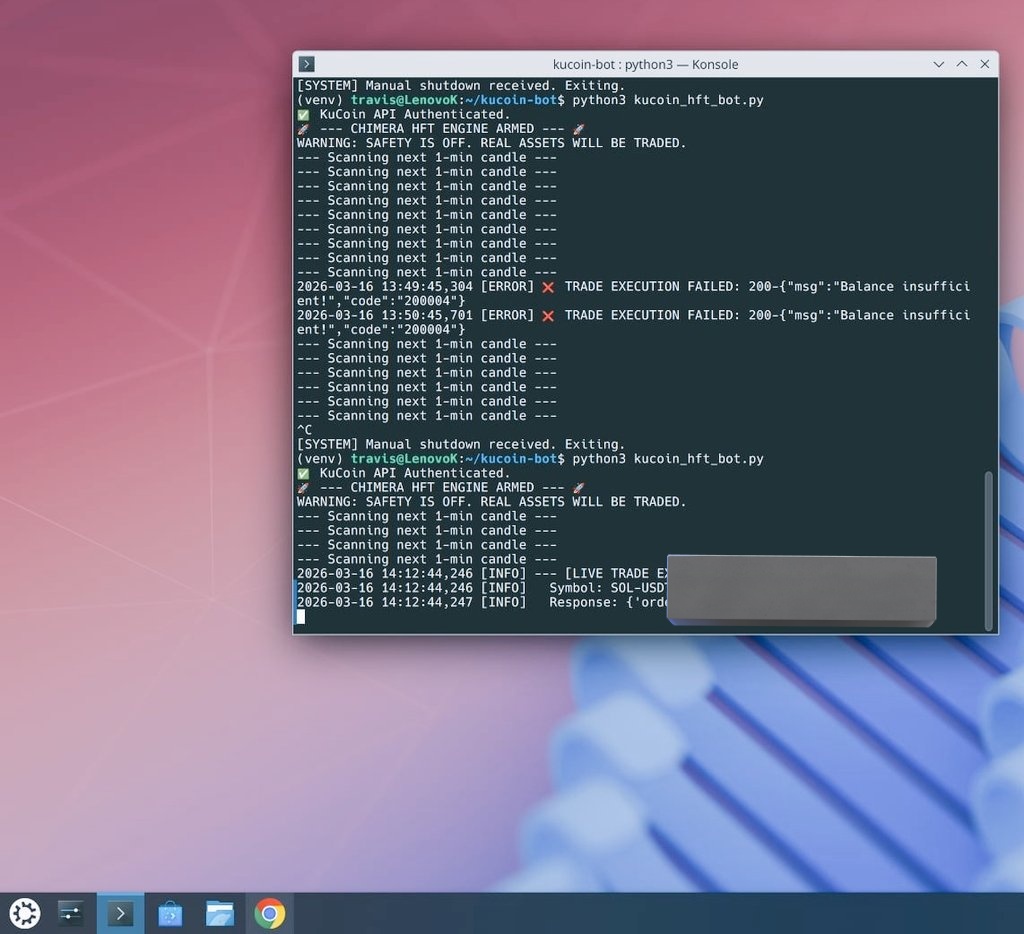Open the Kubuntu application launcher
The height and width of the screenshot is (934, 1024).
coord(24,912)
